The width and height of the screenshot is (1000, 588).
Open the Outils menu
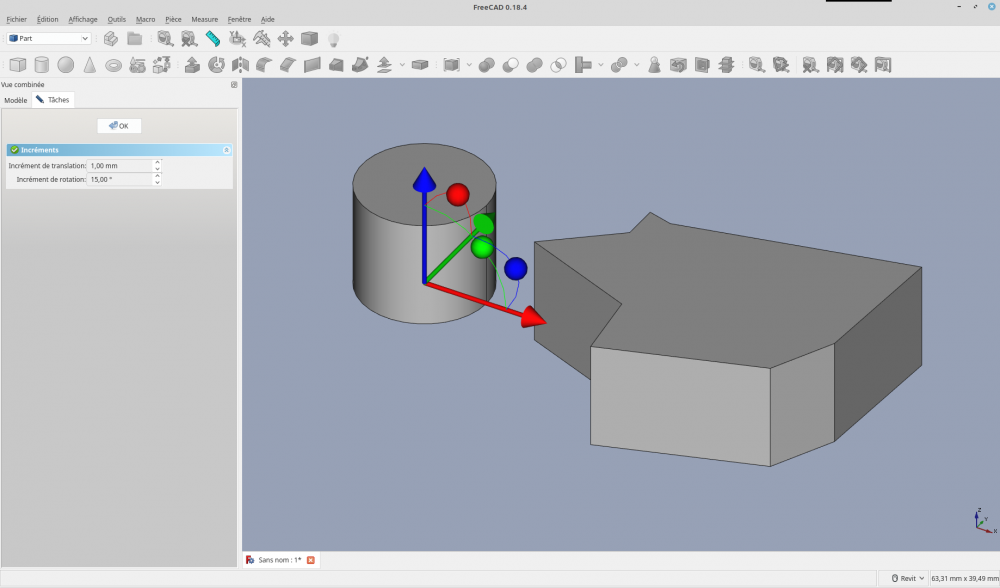(x=117, y=19)
